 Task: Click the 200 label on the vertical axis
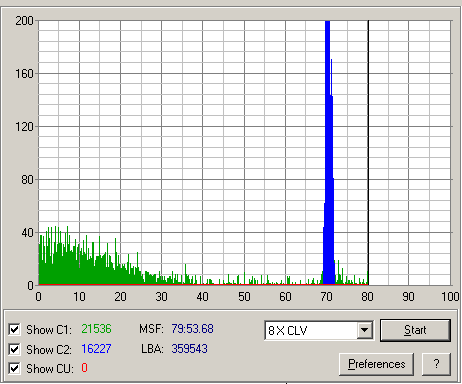pos(25,21)
